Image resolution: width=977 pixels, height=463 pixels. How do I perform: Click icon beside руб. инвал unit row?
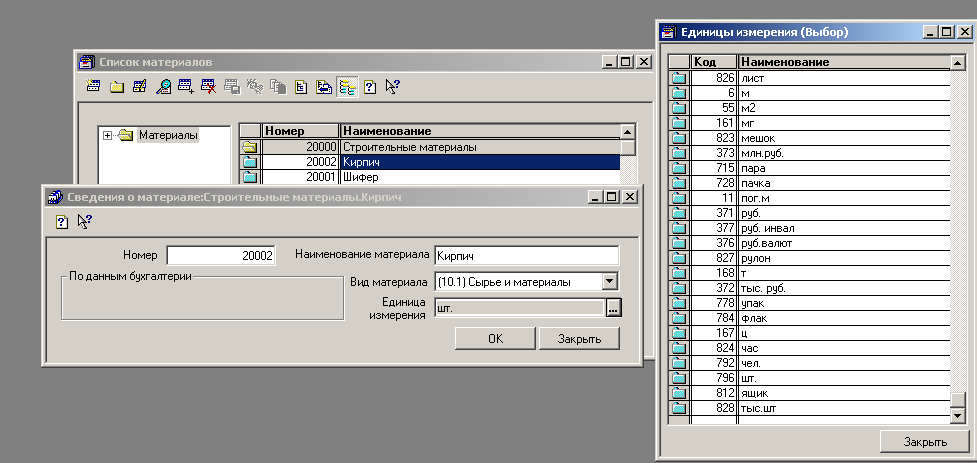[679, 228]
